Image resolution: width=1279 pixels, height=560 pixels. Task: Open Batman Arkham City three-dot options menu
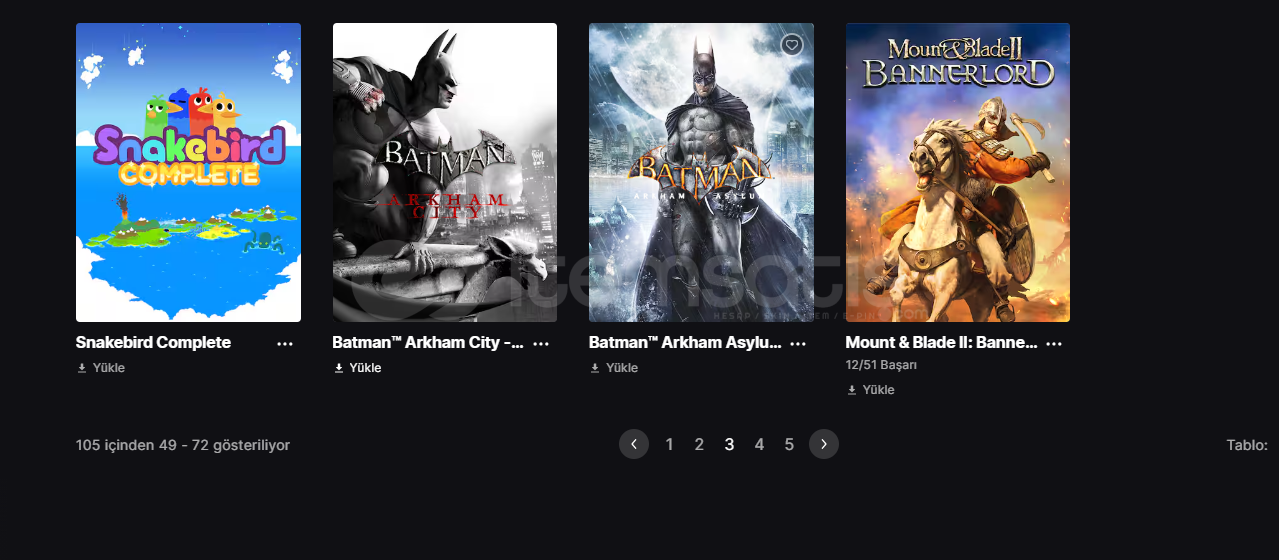[541, 343]
